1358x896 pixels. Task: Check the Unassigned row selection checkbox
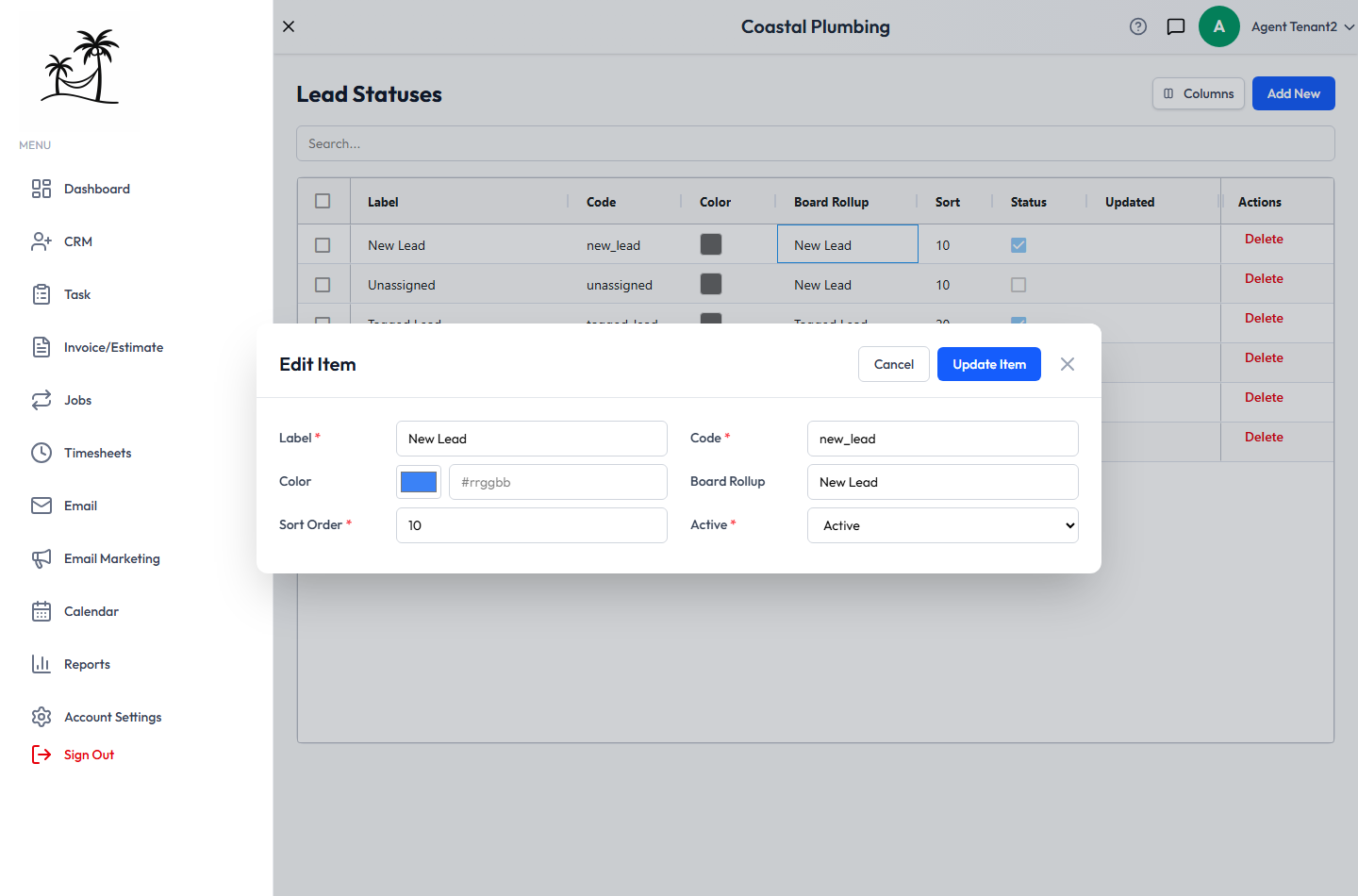[x=323, y=285]
